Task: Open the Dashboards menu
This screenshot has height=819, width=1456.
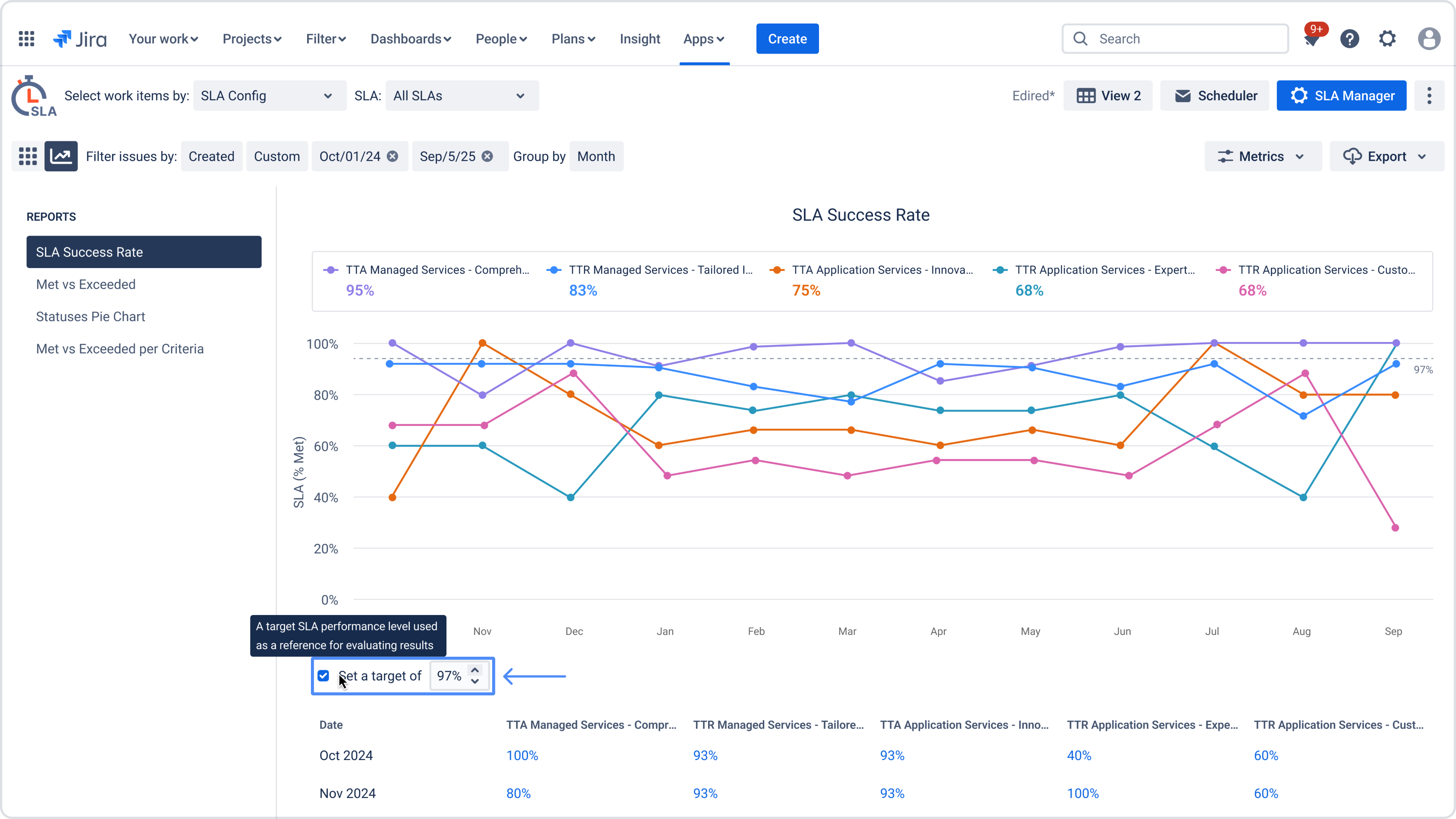Action: (410, 38)
